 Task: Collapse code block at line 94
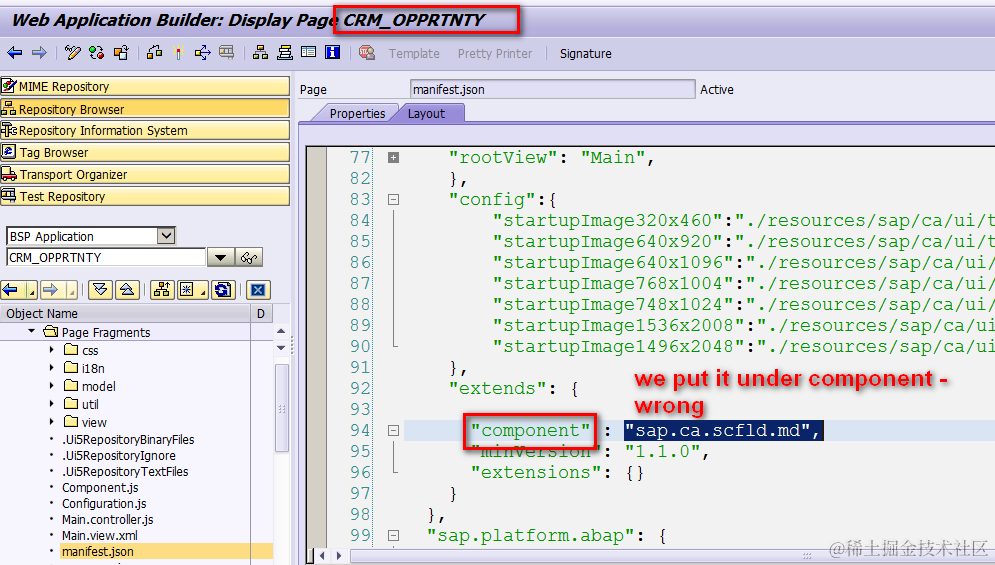coord(393,430)
